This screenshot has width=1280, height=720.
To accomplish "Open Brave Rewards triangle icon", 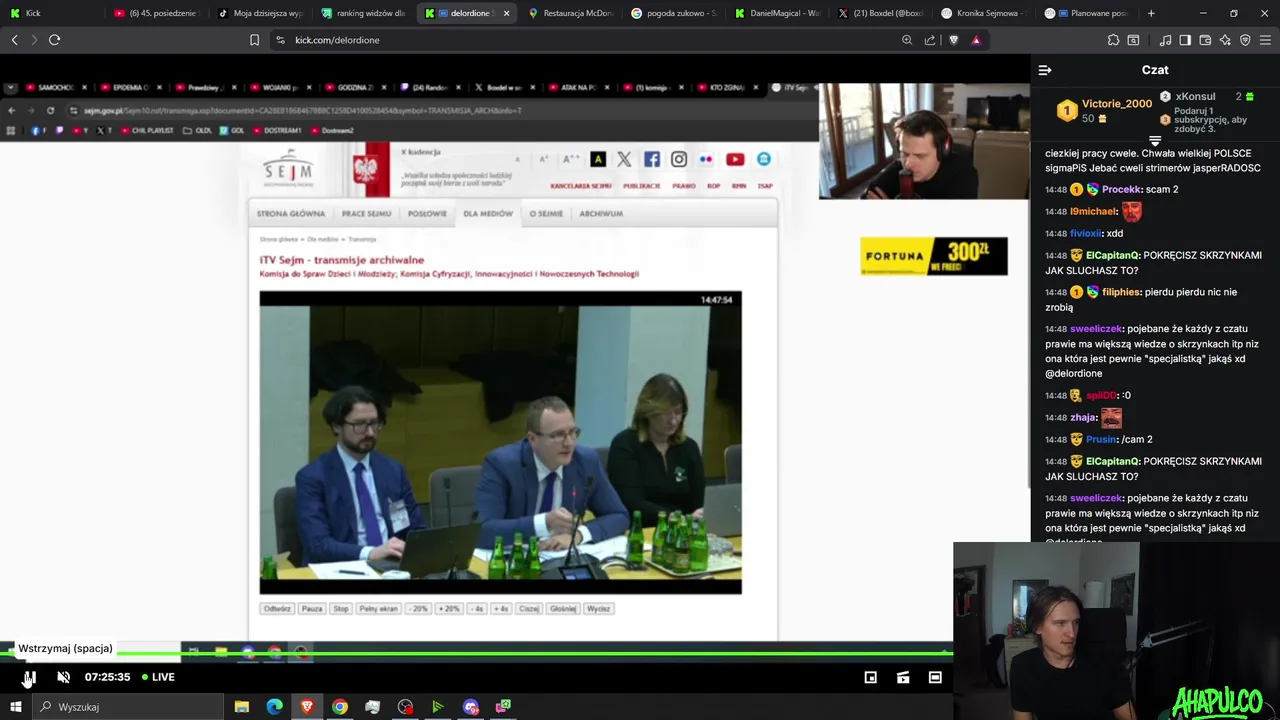I will coord(976,40).
